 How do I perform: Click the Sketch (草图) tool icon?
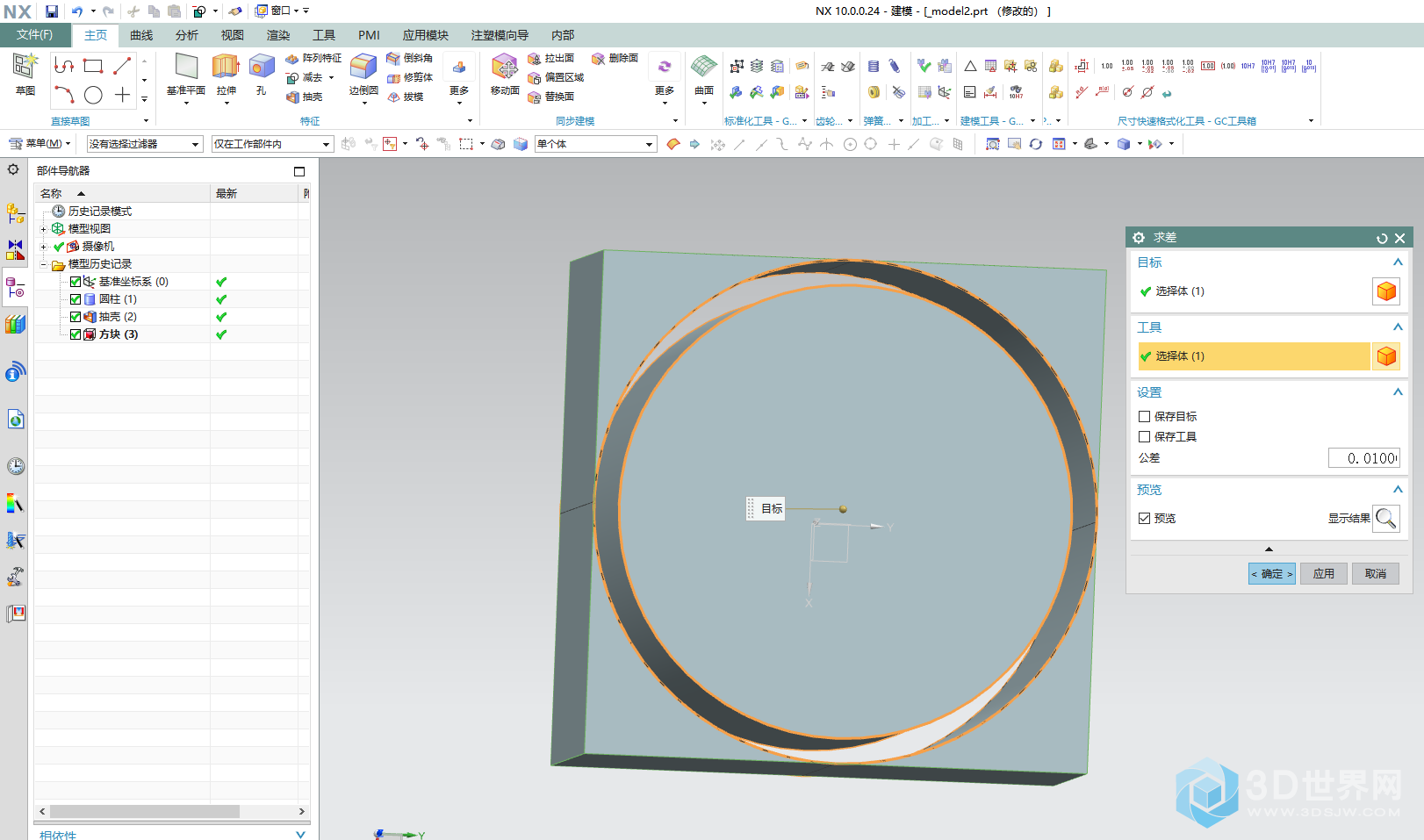25,67
